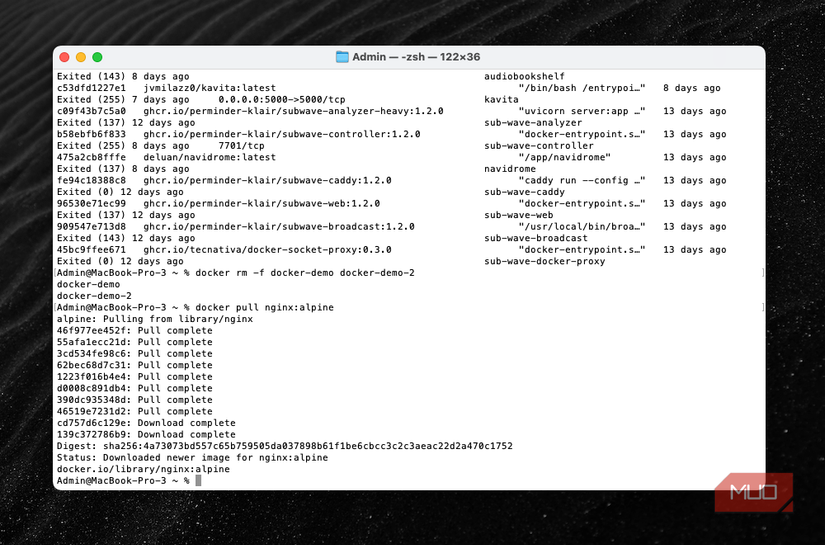Click the container ID fe94c18388c8

(x=92, y=180)
